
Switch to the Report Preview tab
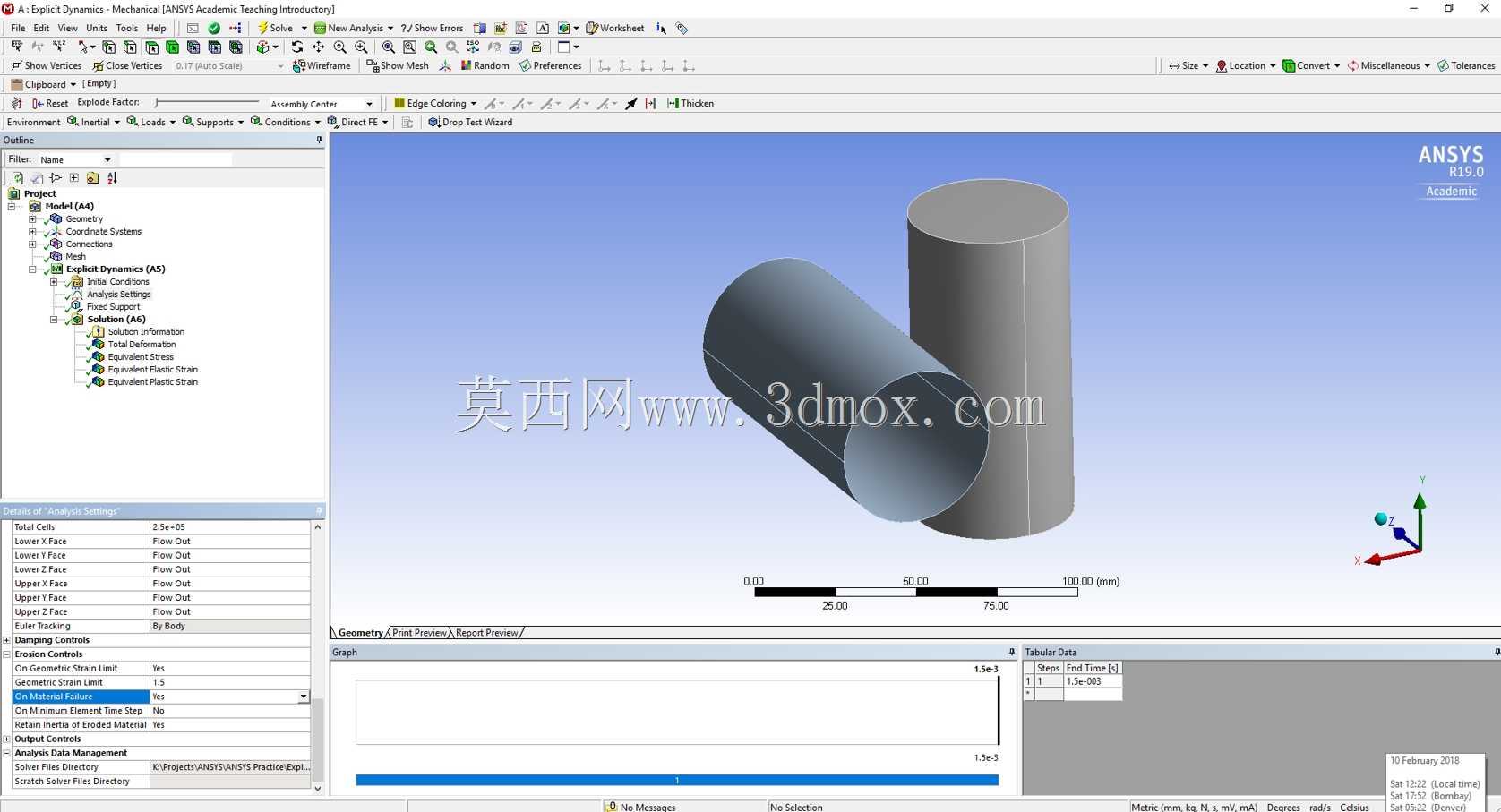click(x=486, y=633)
